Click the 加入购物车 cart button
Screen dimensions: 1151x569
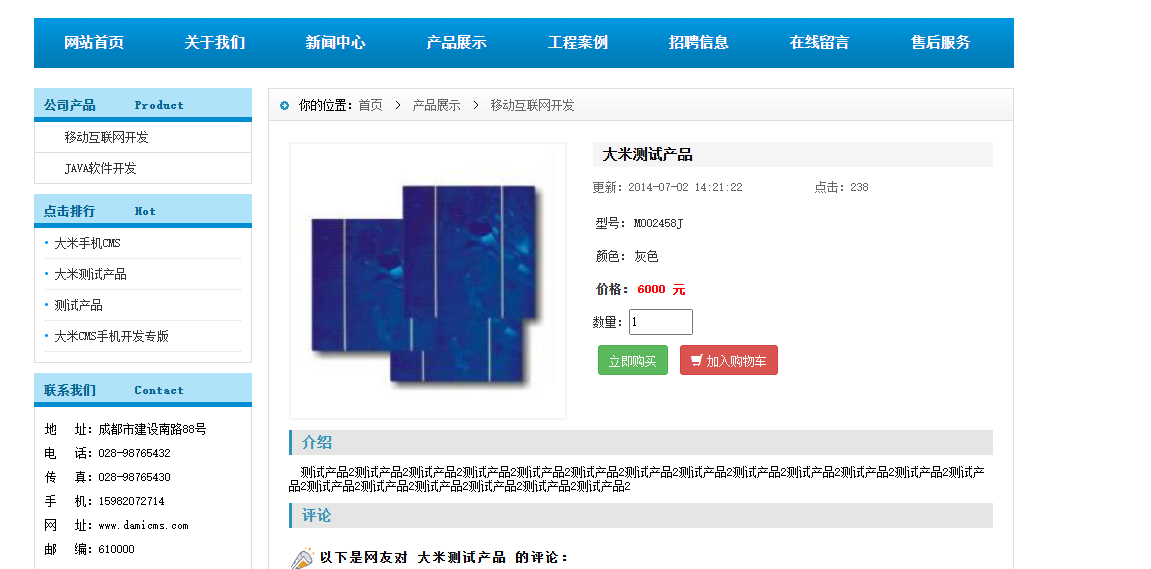click(728, 360)
